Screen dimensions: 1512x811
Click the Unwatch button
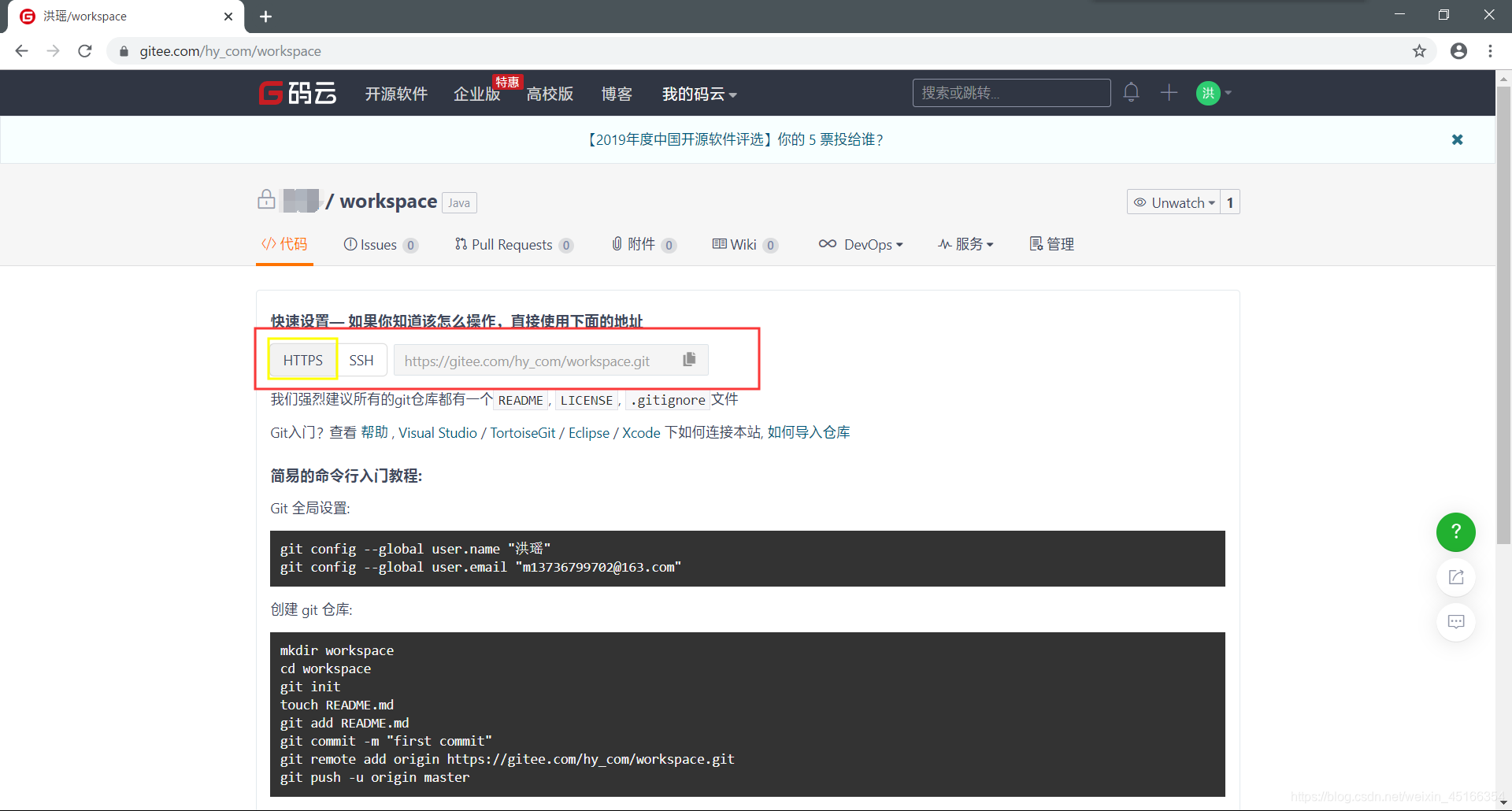coord(1173,202)
